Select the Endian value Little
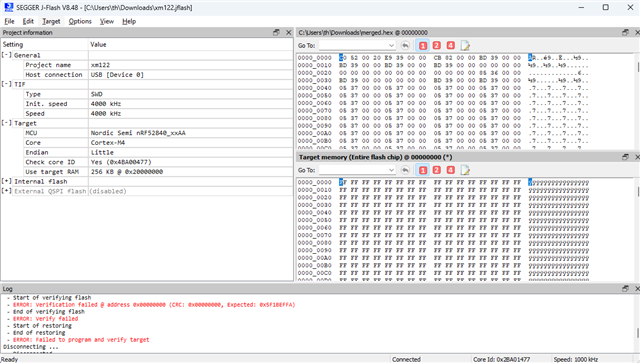This screenshot has height=363, width=640. (x=102, y=152)
